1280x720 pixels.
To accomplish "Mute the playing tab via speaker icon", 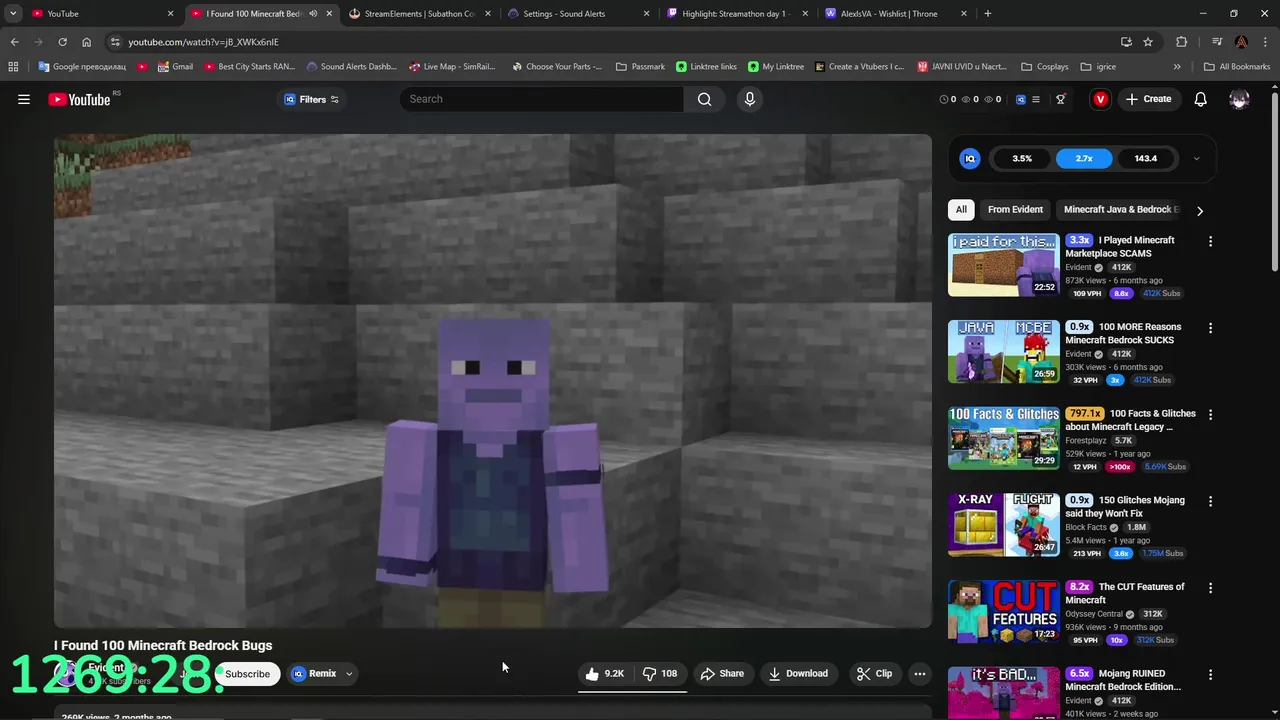I will click(313, 14).
